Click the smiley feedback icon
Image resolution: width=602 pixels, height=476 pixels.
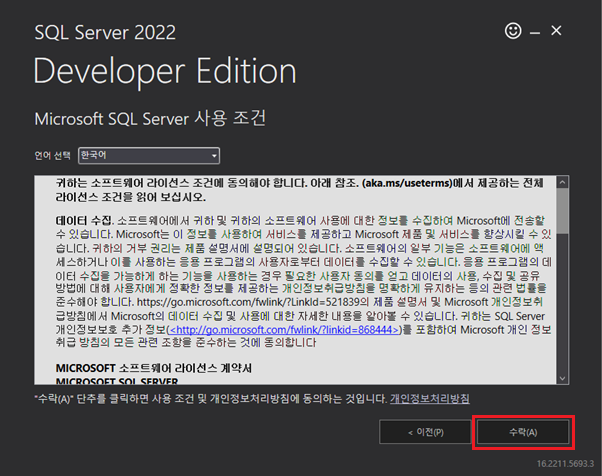coord(513,31)
